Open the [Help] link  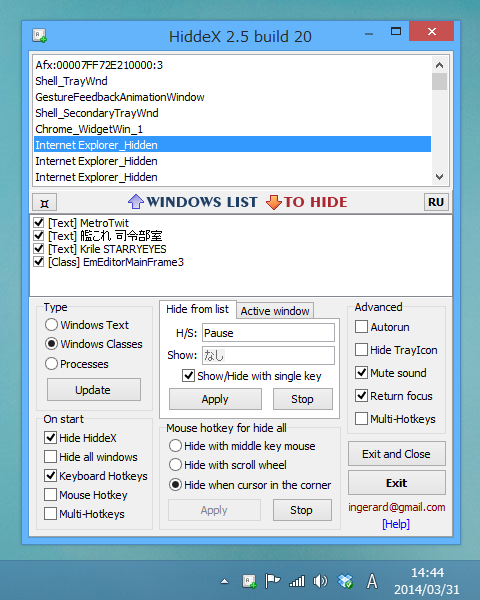396,524
